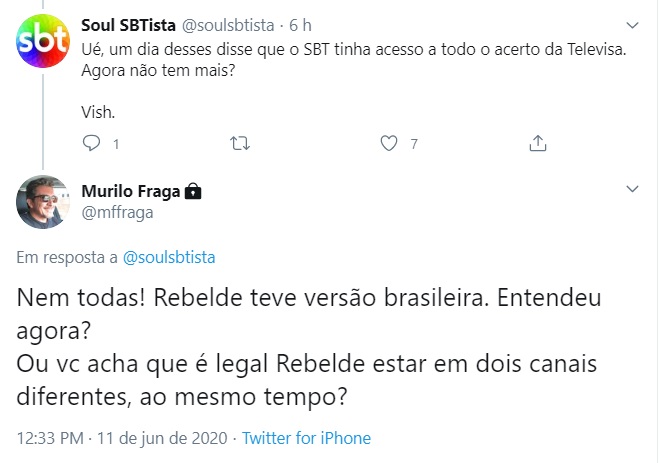Visit Murilo Fraga's profile via name
This screenshot has height=463, width=660.
(131, 190)
